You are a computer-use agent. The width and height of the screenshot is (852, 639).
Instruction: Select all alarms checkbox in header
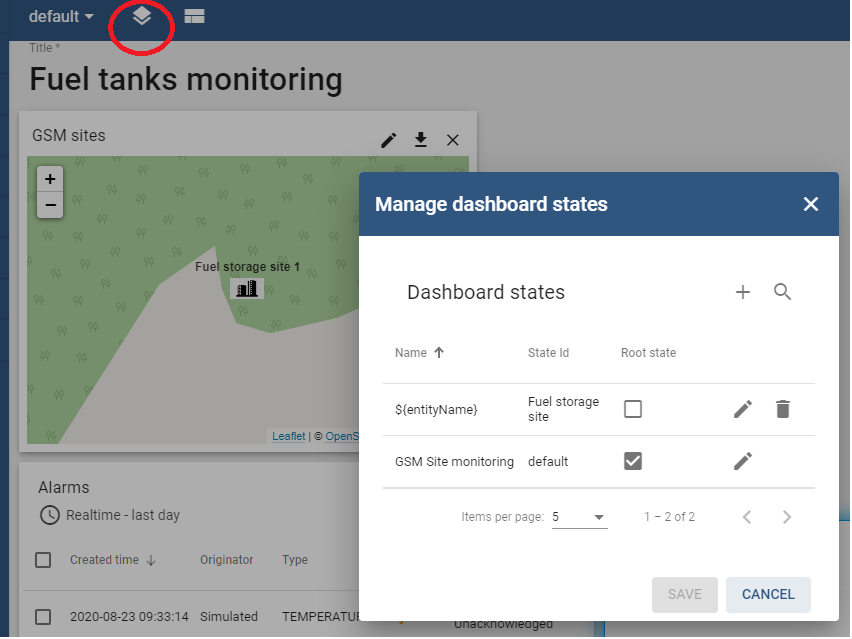tap(43, 560)
